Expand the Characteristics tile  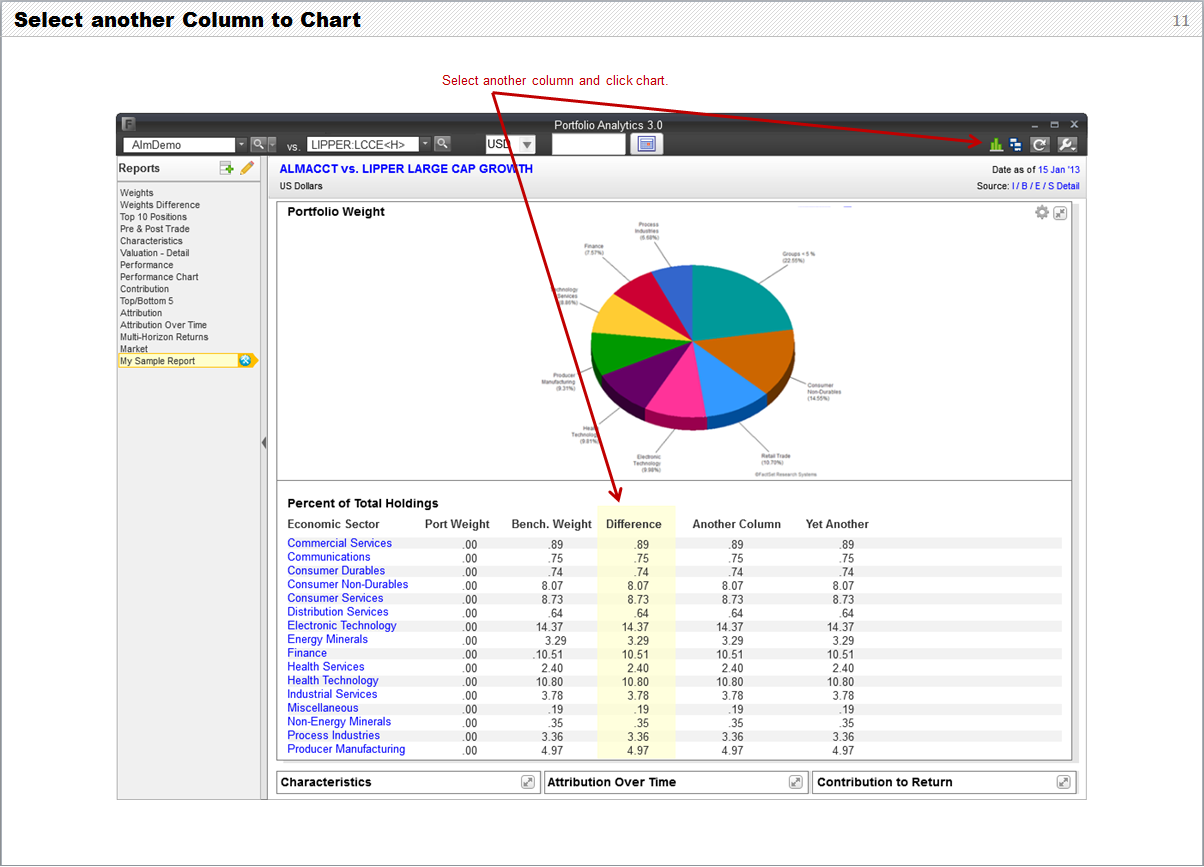[x=528, y=782]
